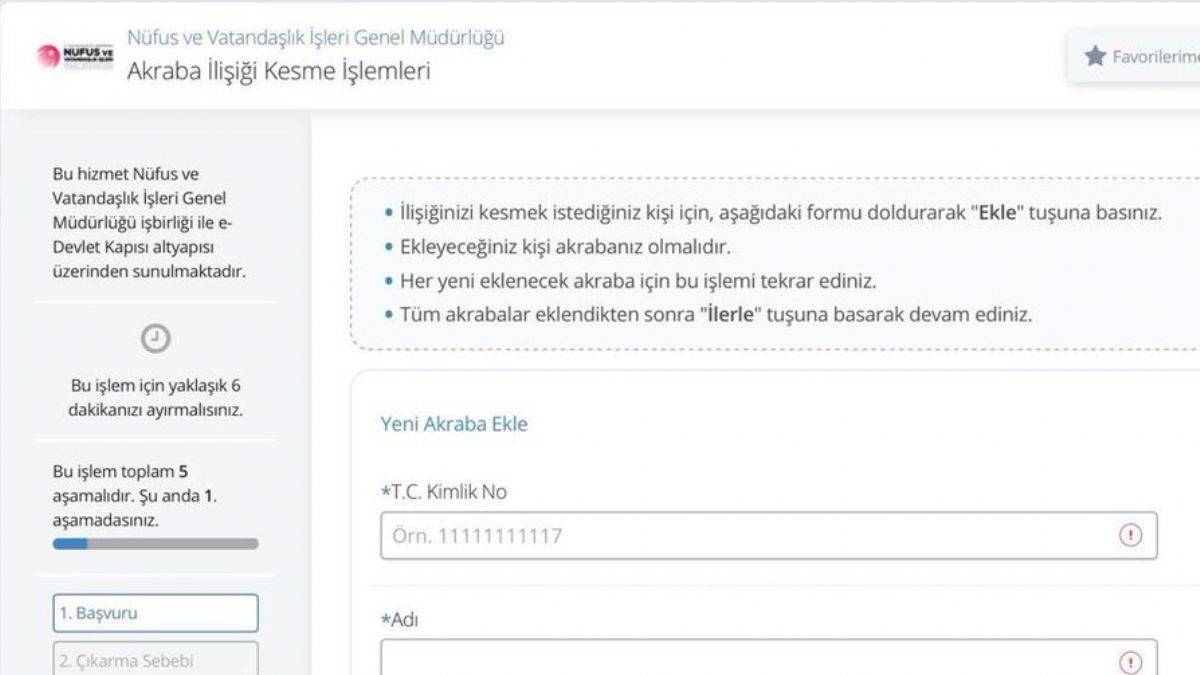The height and width of the screenshot is (675, 1200).
Task: Select the "2. Çıkarma Sebebi" step
Action: click(x=155, y=659)
